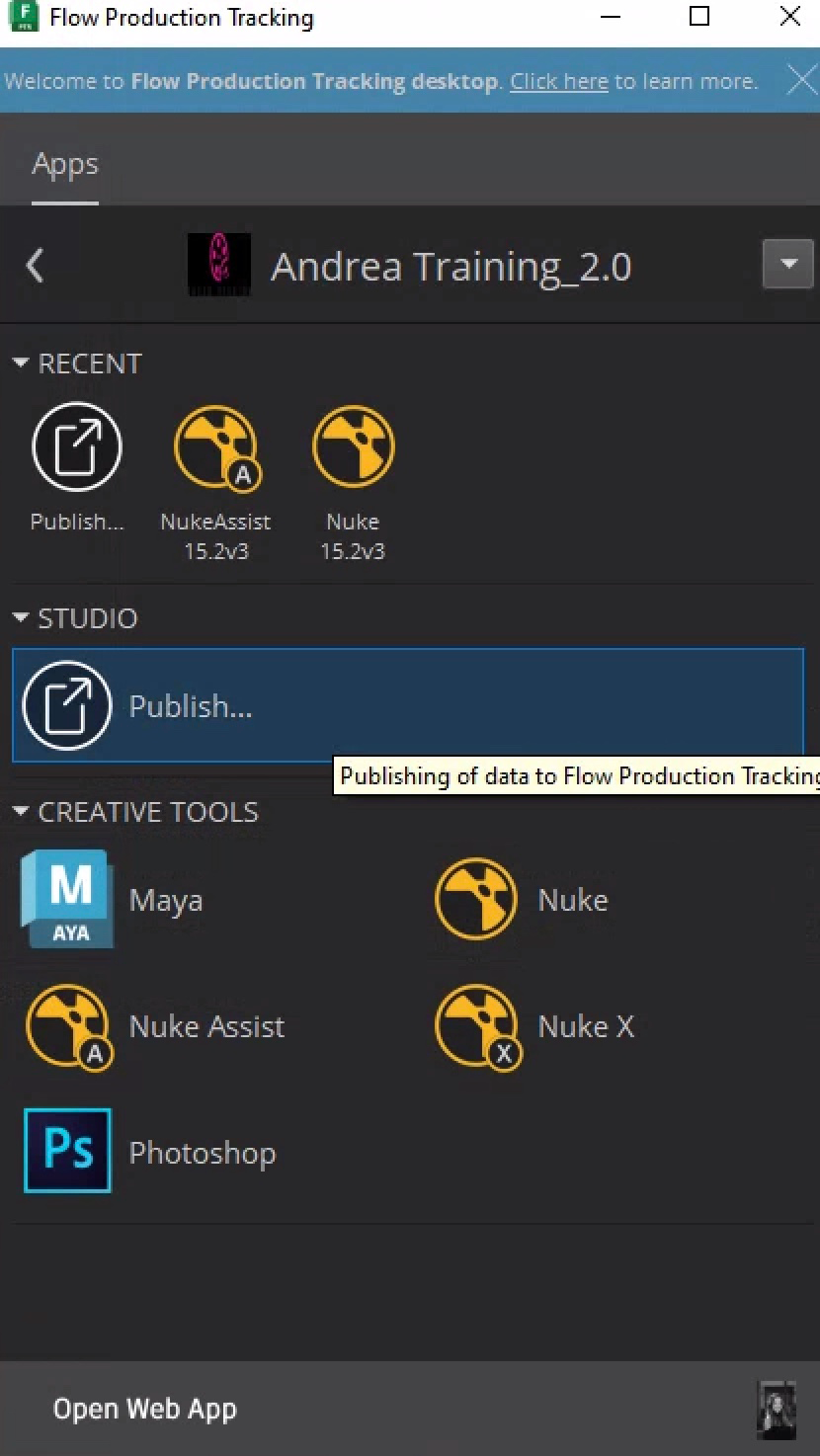
Task: Select the Apps tab
Action: 65,164
